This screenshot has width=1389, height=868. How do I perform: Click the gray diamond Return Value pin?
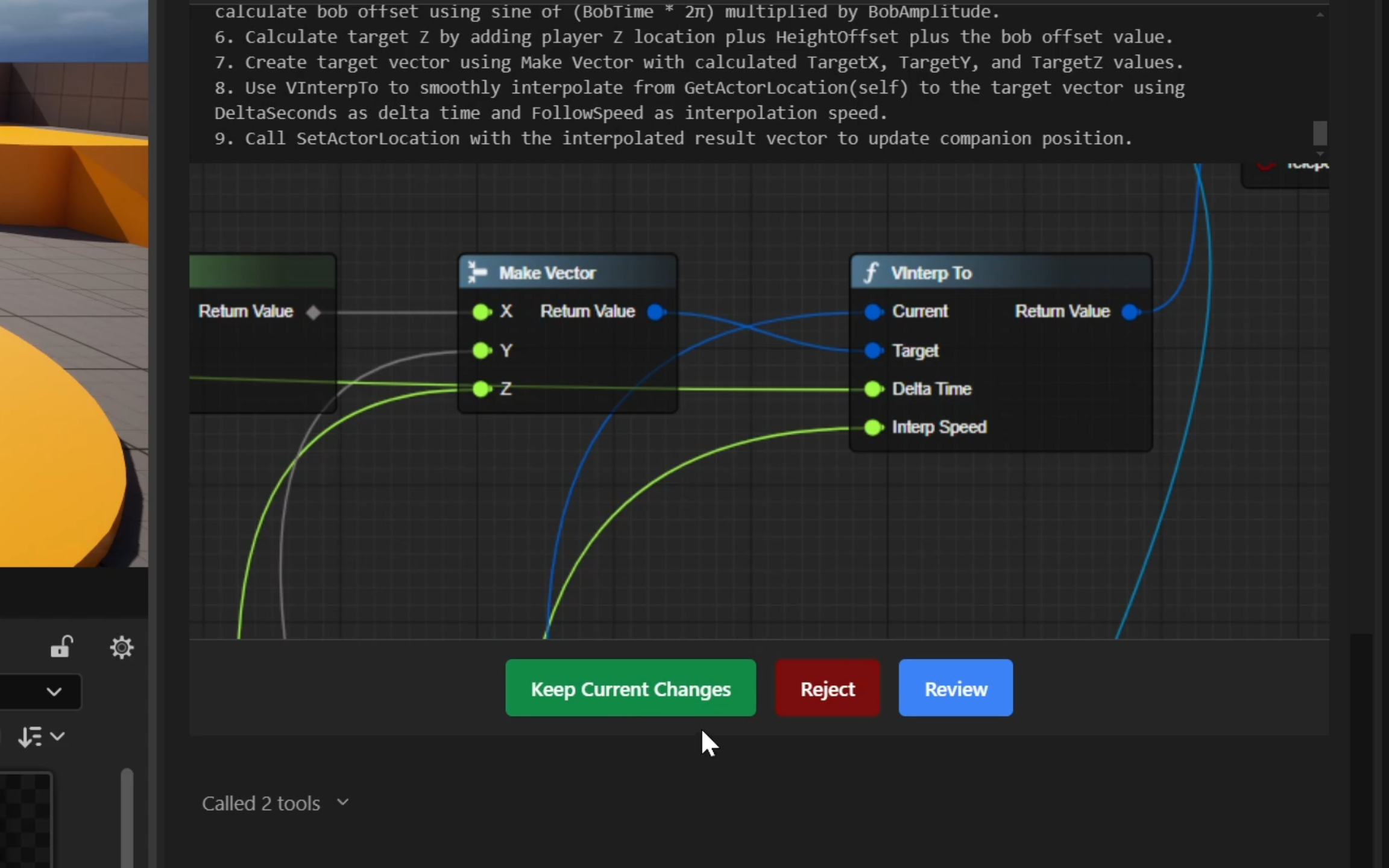(x=313, y=312)
